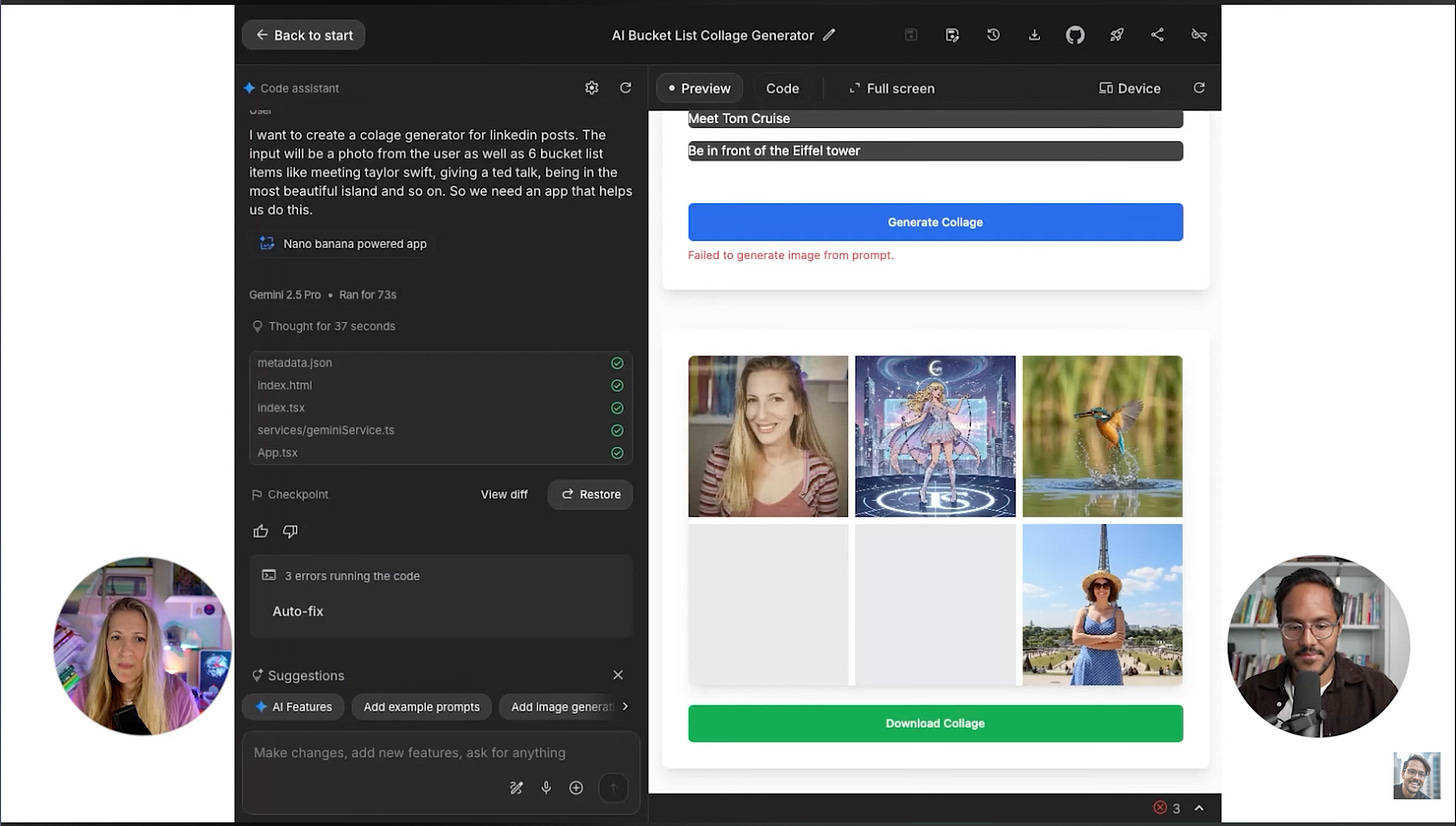
Task: Open Code assistant settings gear
Action: pos(592,88)
